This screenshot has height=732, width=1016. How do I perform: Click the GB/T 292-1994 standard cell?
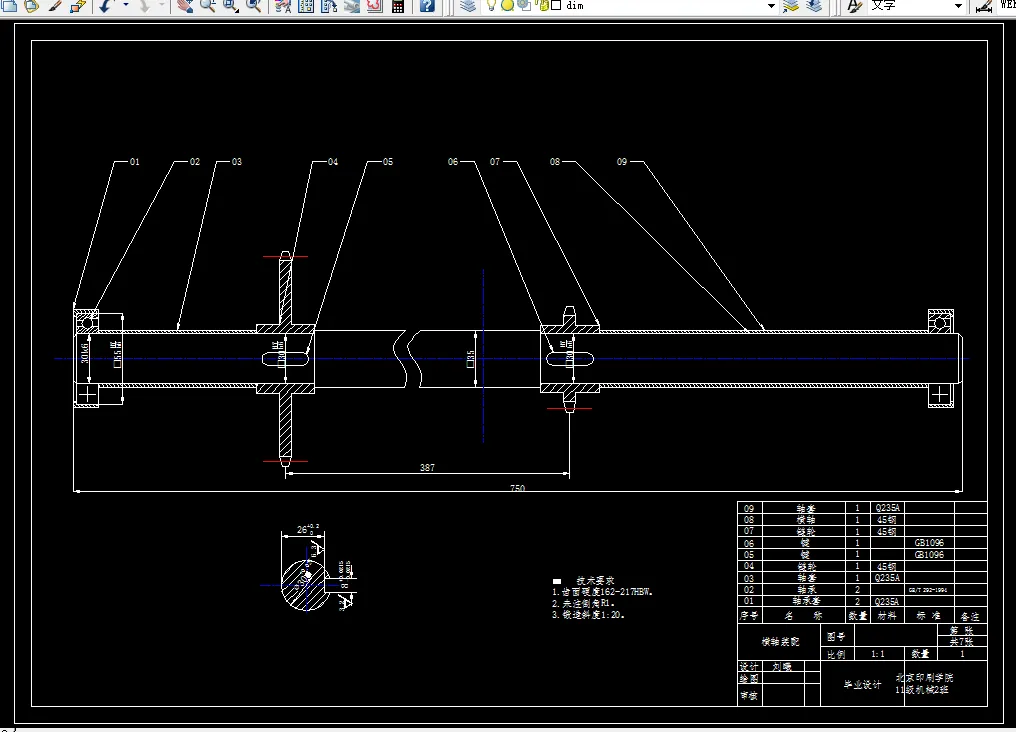tap(928, 589)
